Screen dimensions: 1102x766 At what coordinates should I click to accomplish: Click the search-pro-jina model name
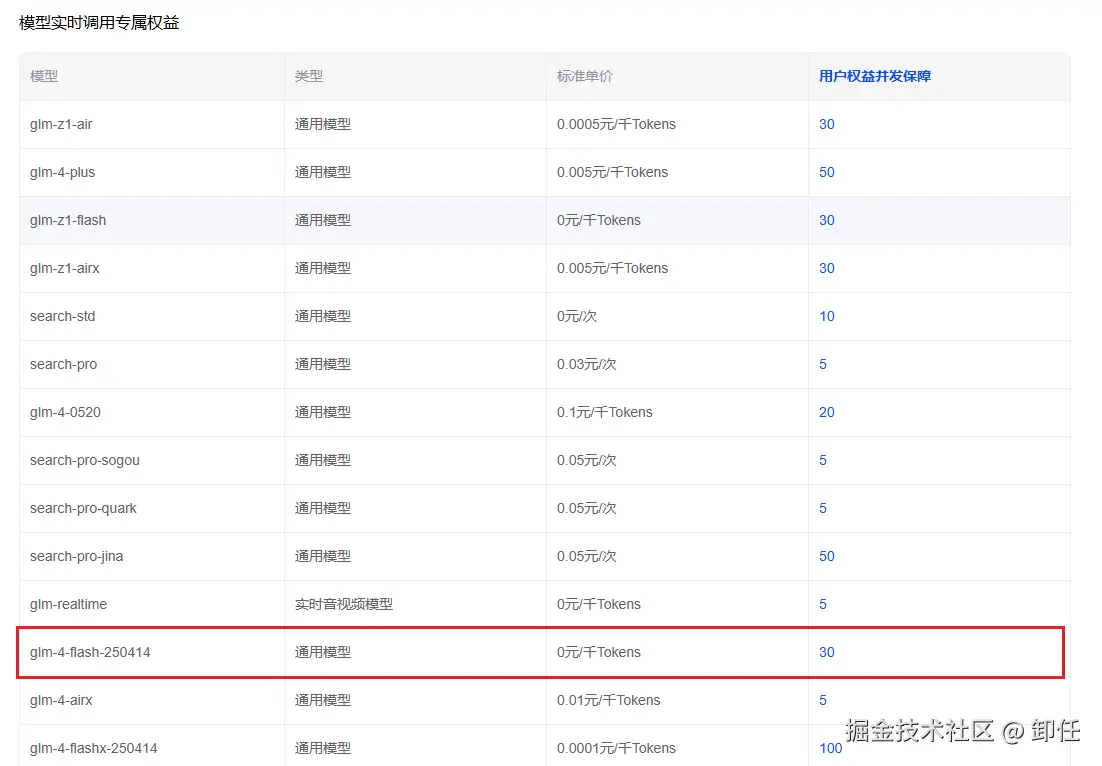tap(77, 557)
